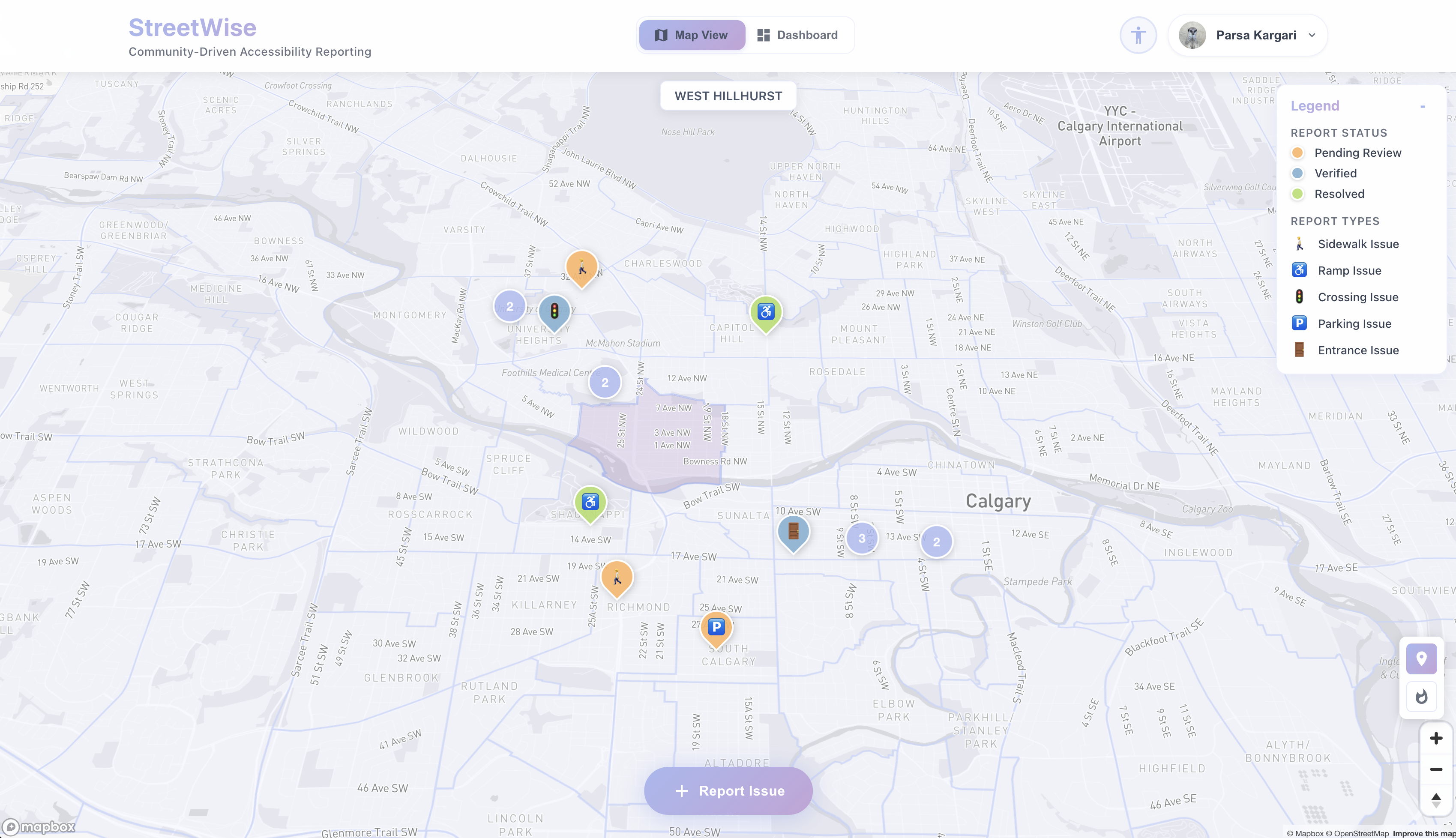
Task: Click green ramp marker near Capitol Hill
Action: point(766,312)
